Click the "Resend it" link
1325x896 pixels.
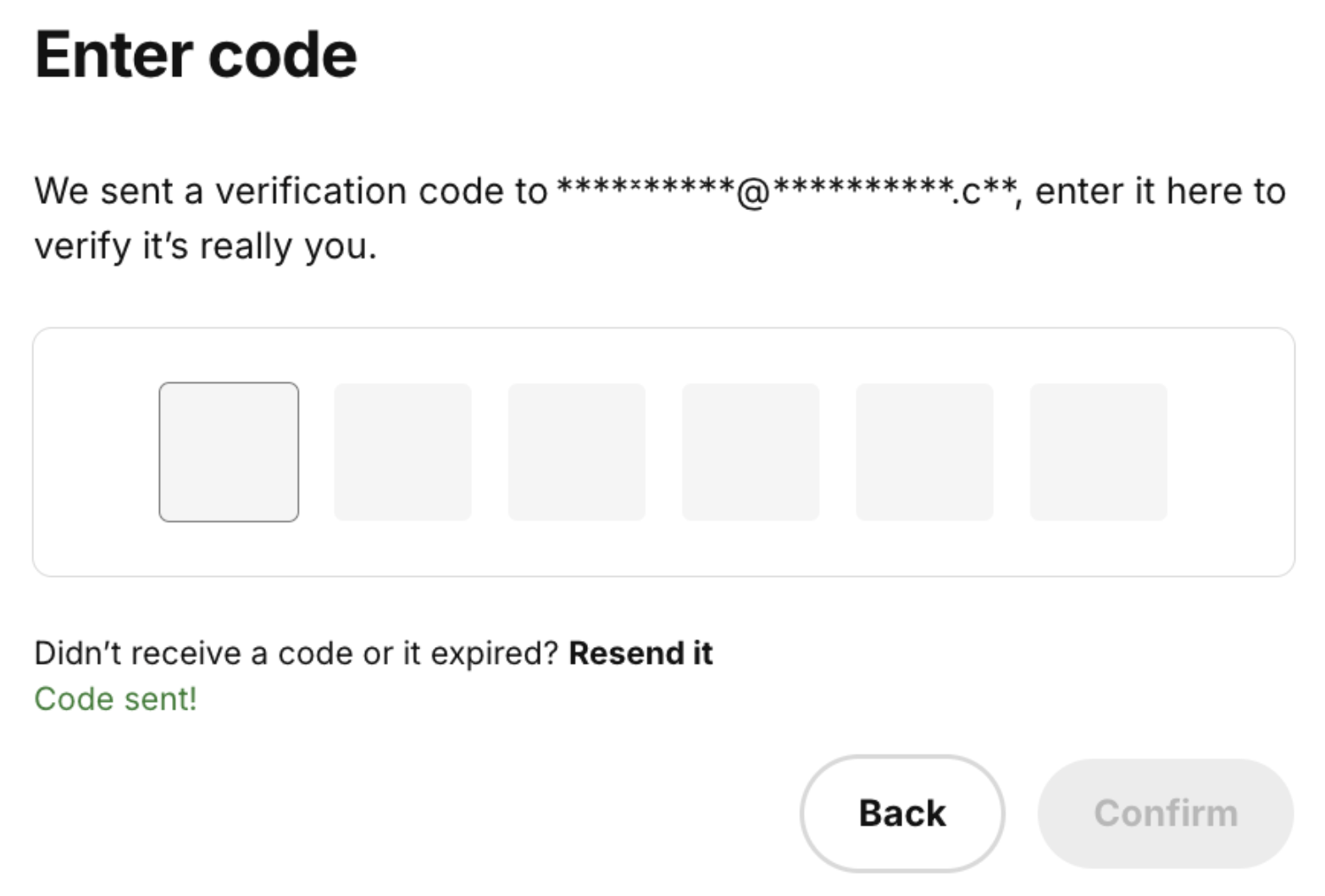tap(640, 654)
